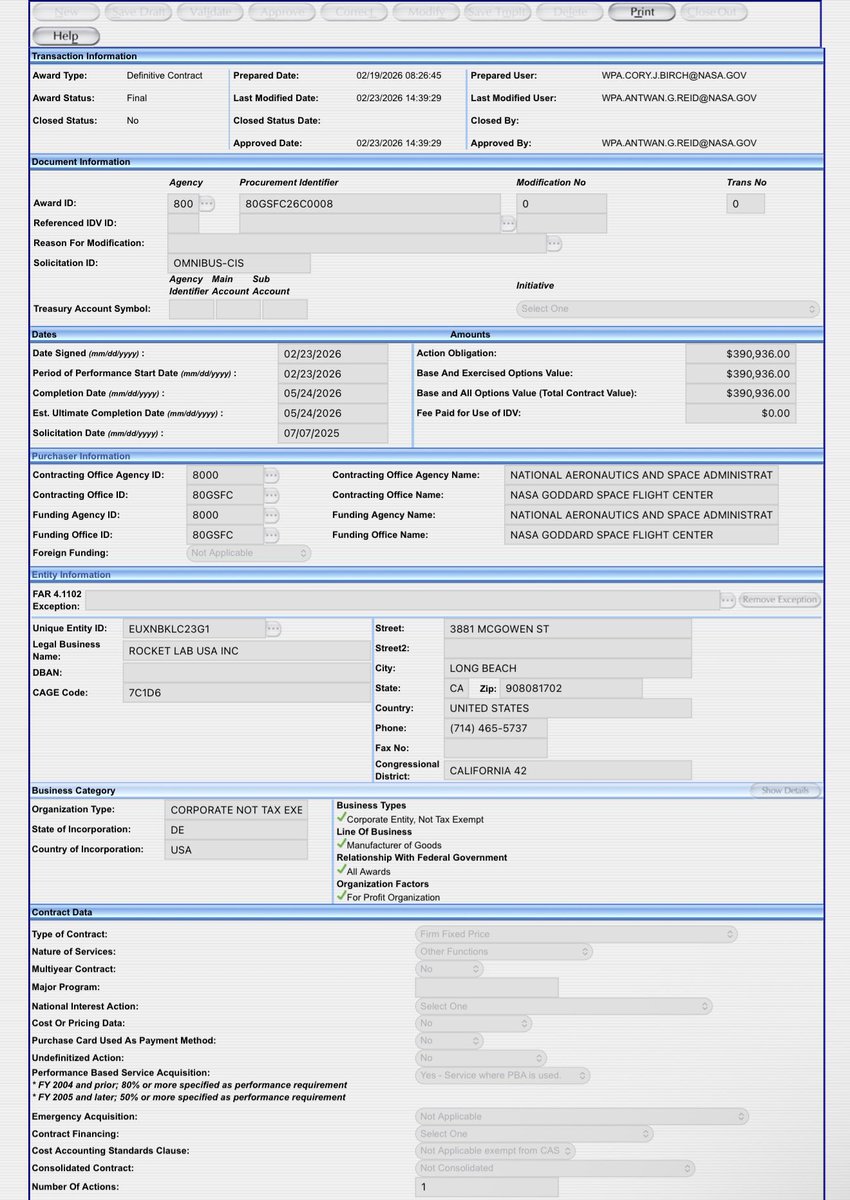Open the Contract Financing dropdown
The height and width of the screenshot is (1200, 850).
click(535, 1134)
